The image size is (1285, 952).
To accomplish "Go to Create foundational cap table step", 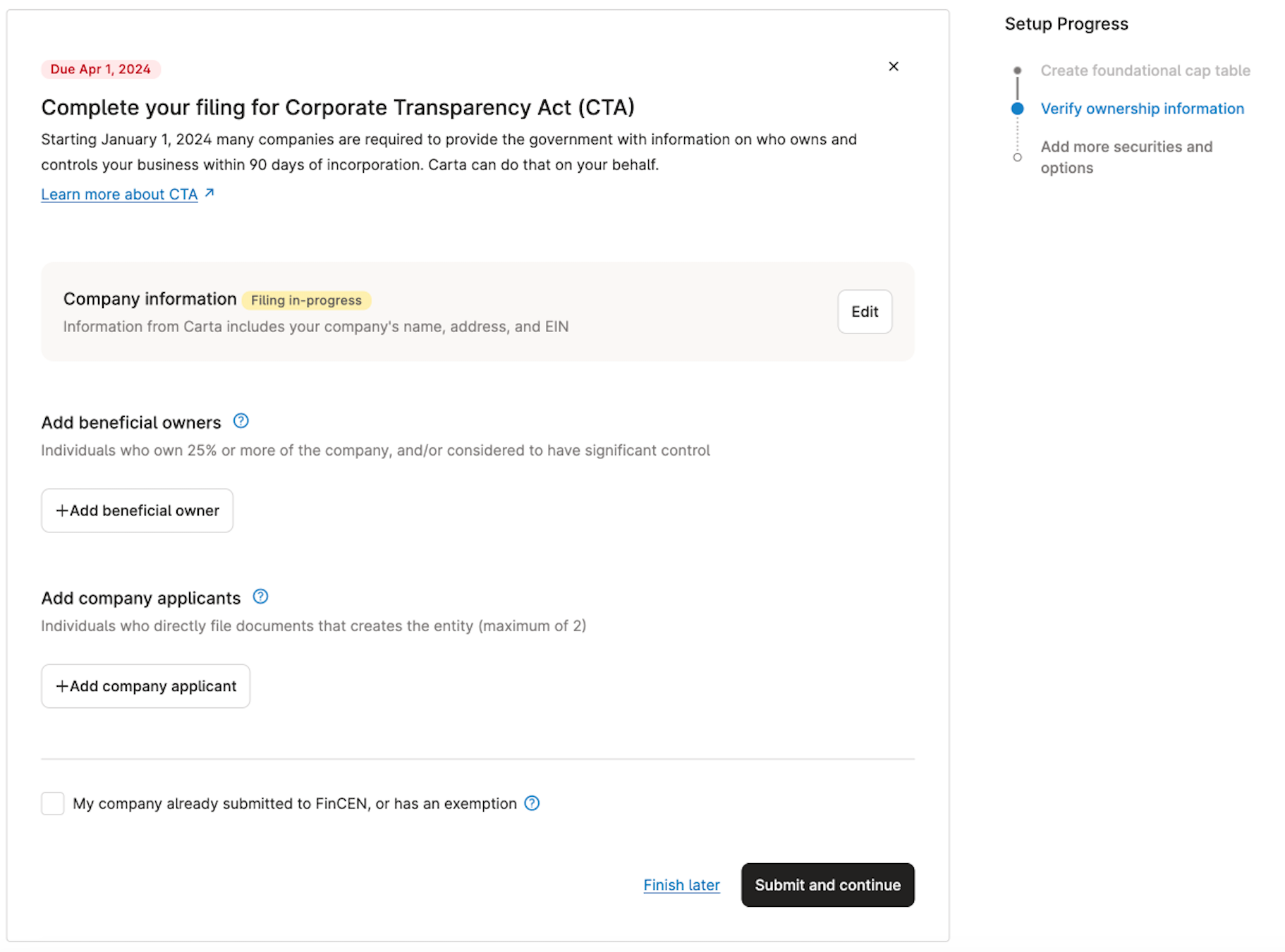I will pos(1145,71).
